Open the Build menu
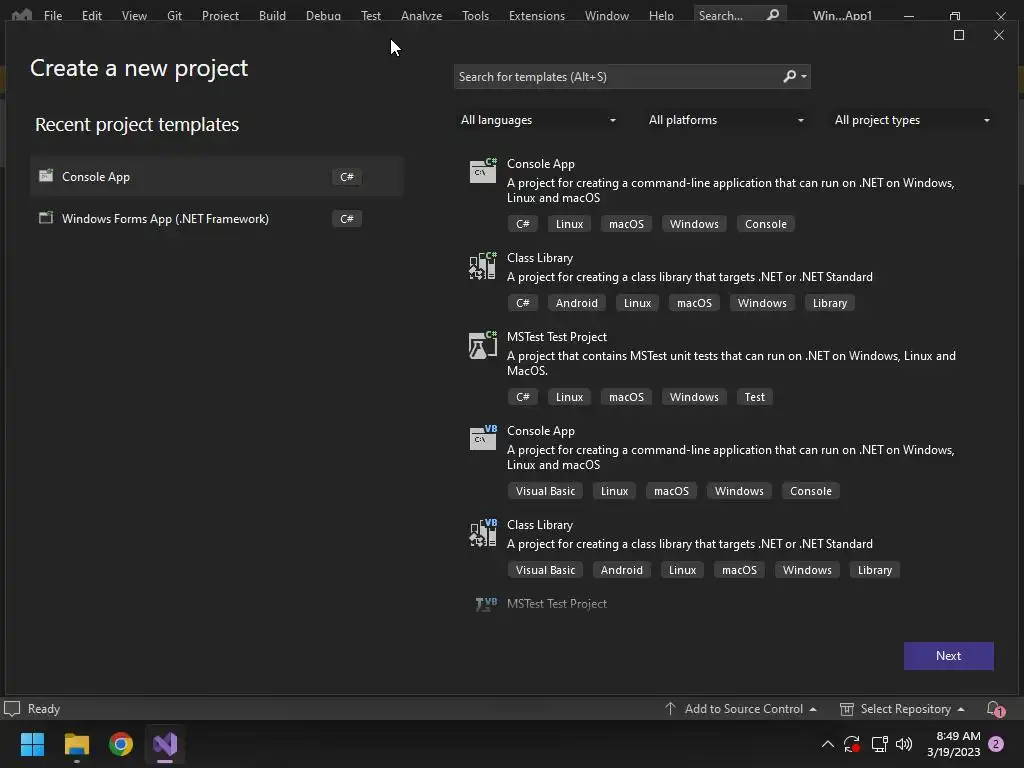1024x768 pixels. pos(272,15)
